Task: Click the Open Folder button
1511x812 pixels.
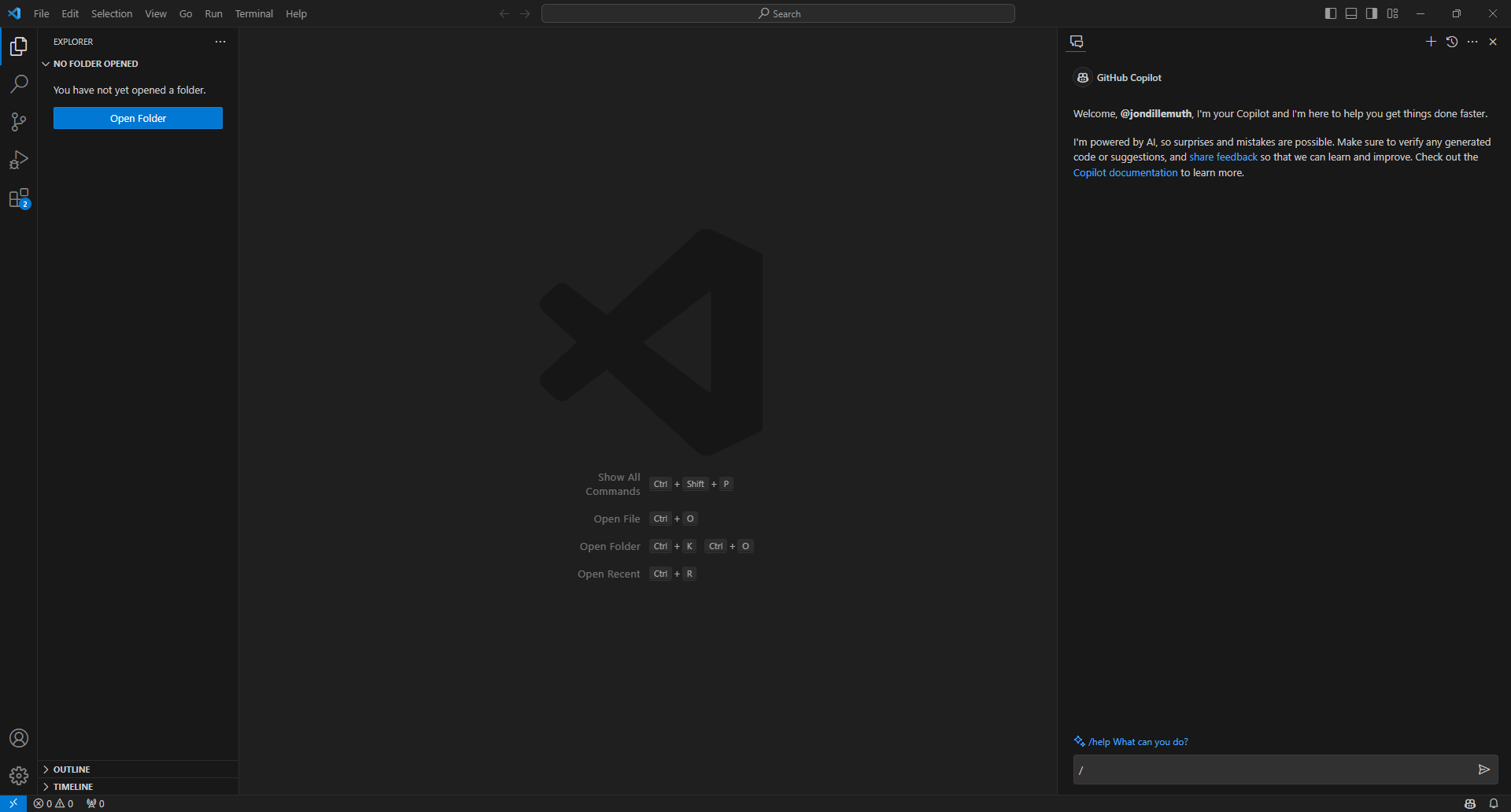Action: coord(138,118)
